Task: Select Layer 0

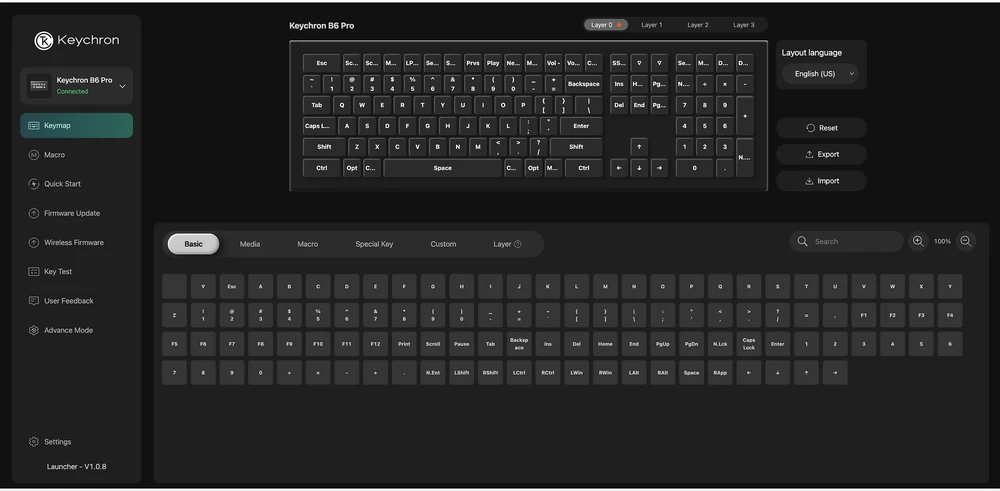Action: 606,25
